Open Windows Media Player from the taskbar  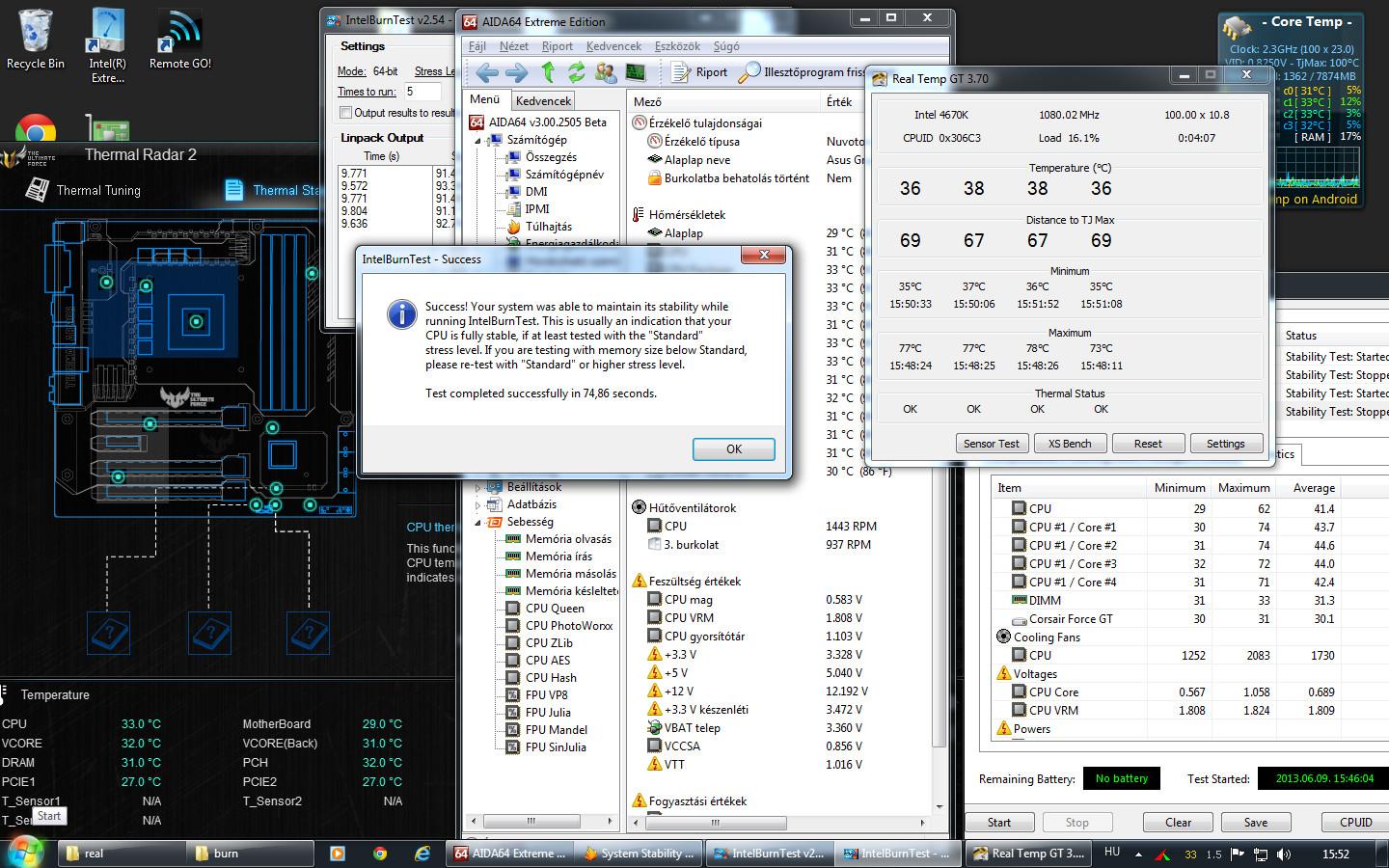click(337, 854)
